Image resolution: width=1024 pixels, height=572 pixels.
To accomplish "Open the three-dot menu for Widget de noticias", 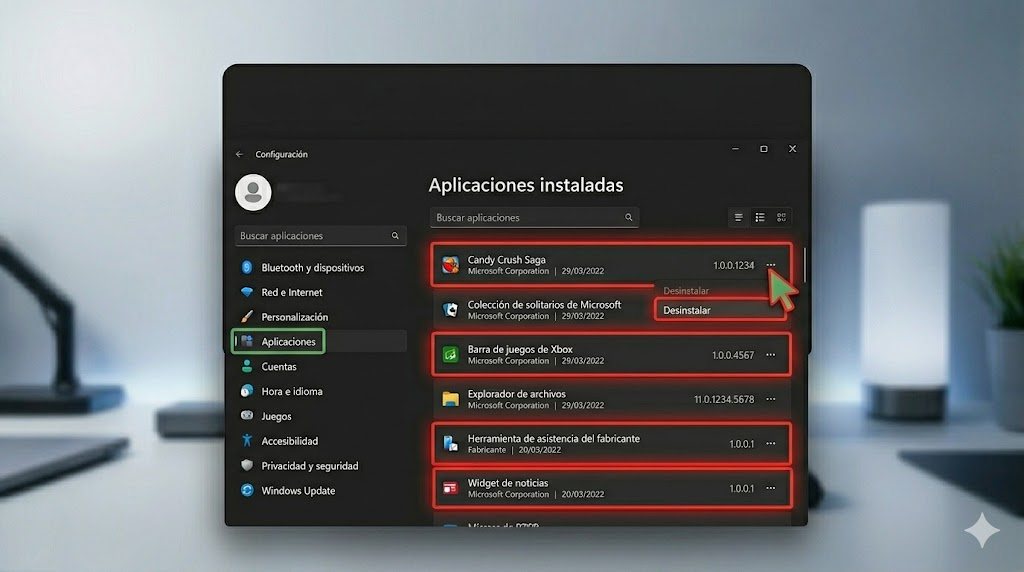I will tap(771, 488).
